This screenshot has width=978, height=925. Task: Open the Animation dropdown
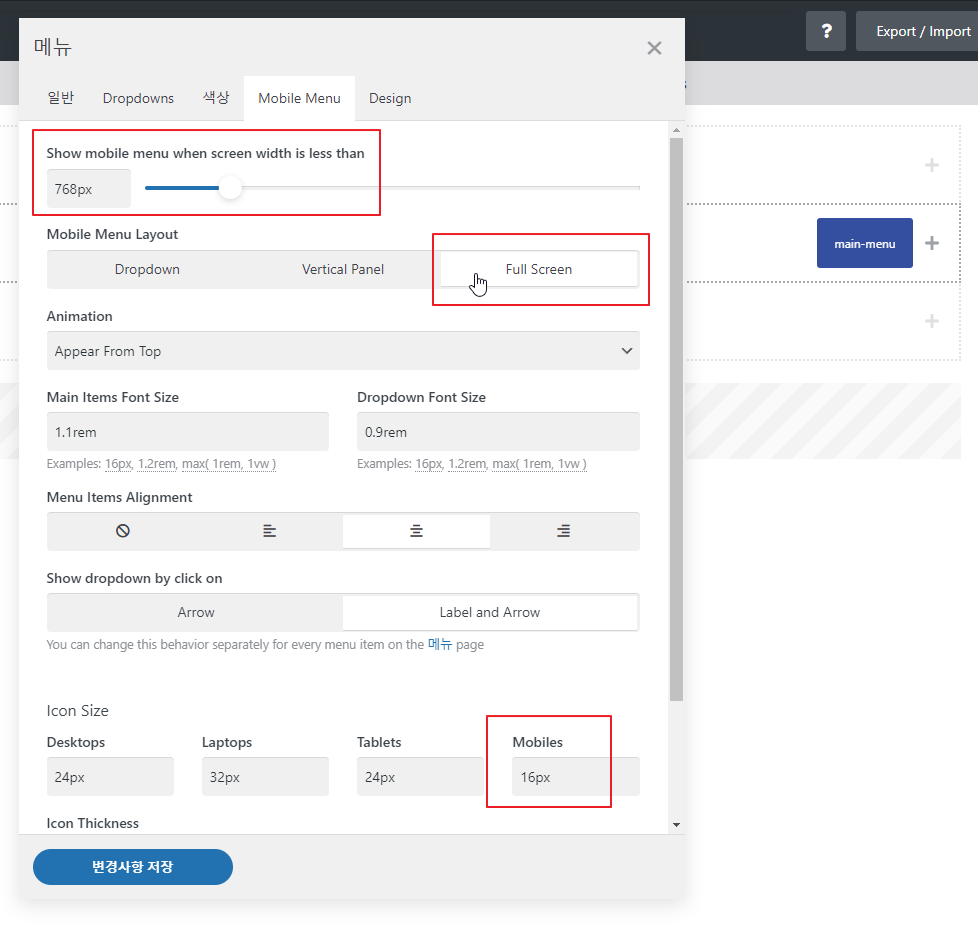coord(343,351)
